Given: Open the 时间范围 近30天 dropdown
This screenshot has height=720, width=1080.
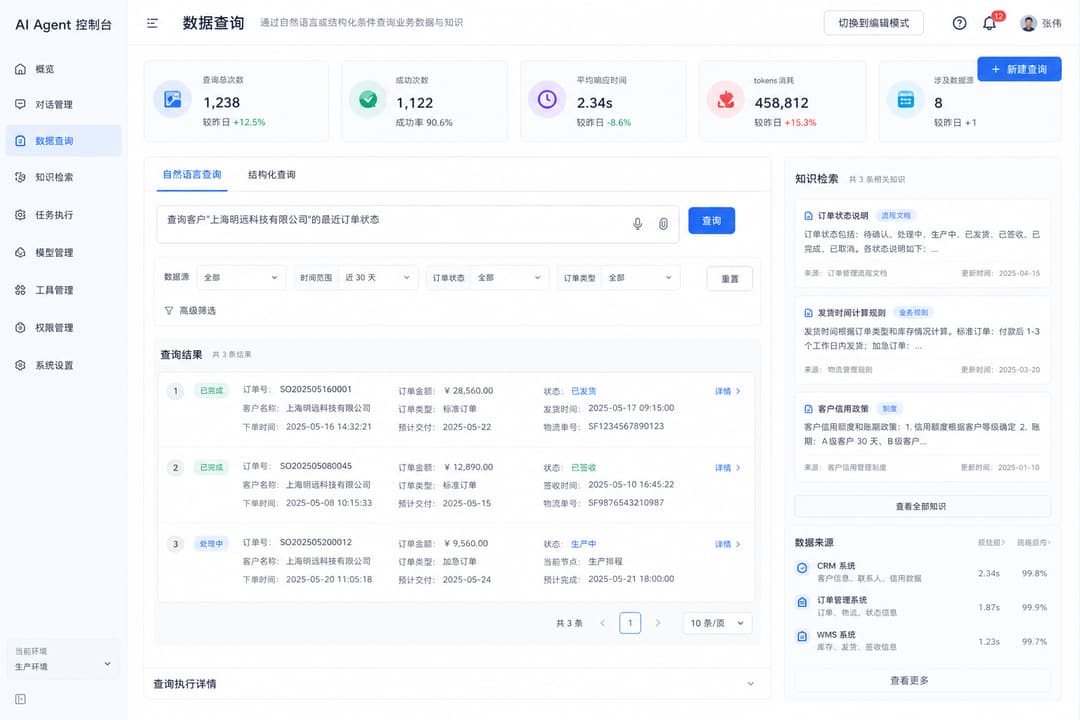Looking at the screenshot, I should [x=377, y=278].
